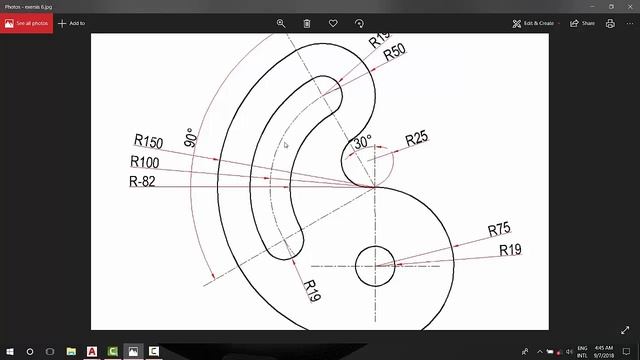Open the clock showing 4:45 AM

click(604, 351)
